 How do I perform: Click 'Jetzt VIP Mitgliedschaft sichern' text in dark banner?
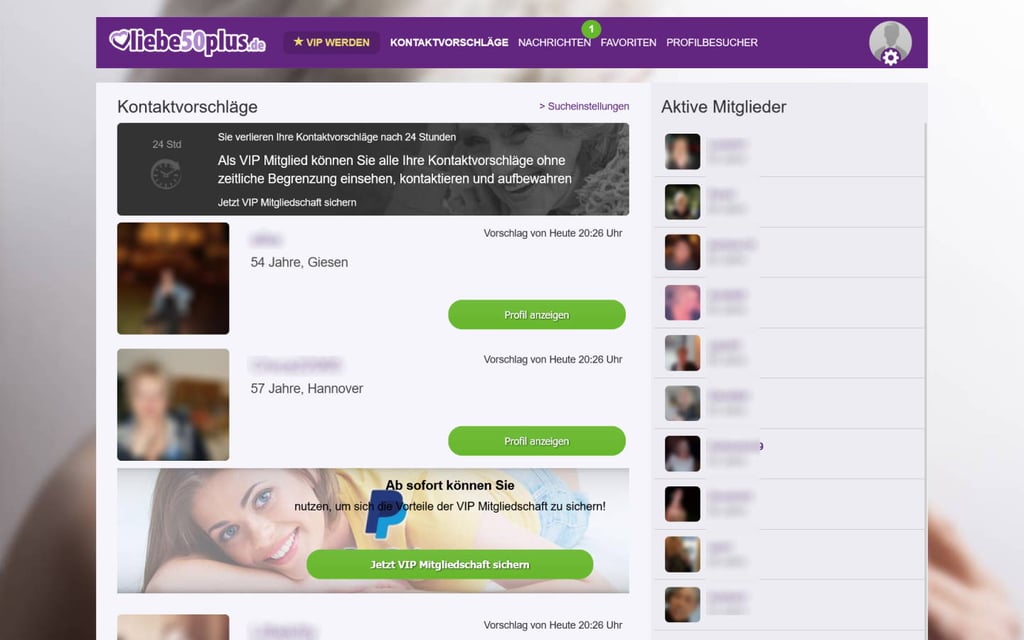[287, 202]
